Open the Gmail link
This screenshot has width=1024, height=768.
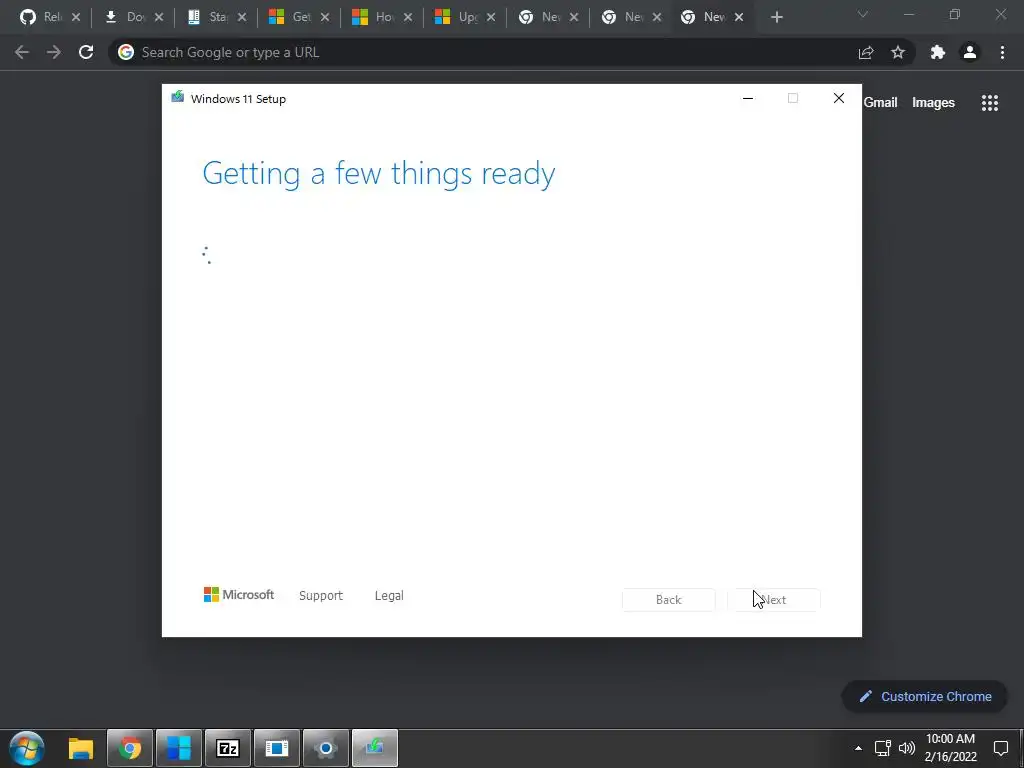point(880,103)
